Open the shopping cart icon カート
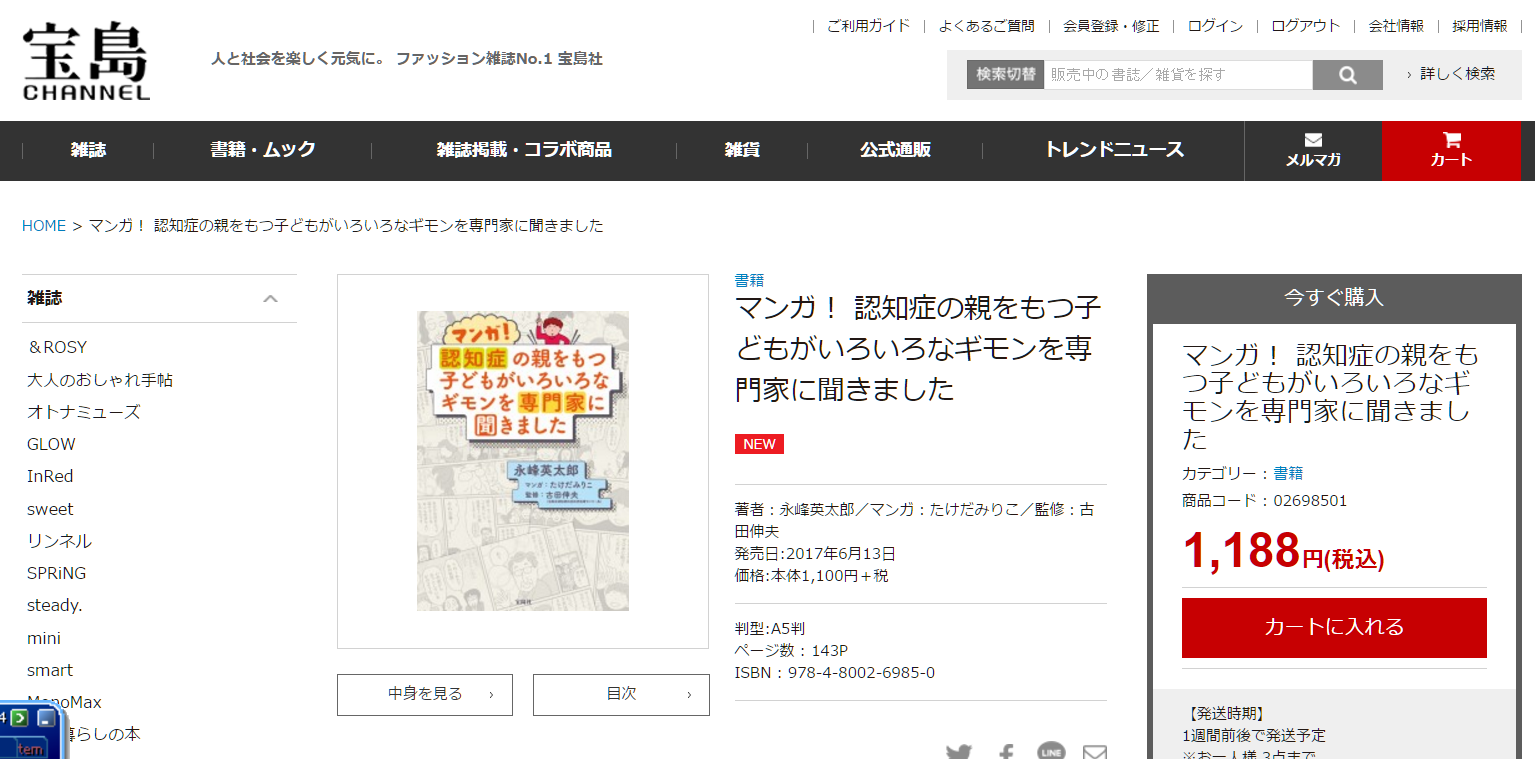Screen dimensions: 1535x759 click(1451, 150)
